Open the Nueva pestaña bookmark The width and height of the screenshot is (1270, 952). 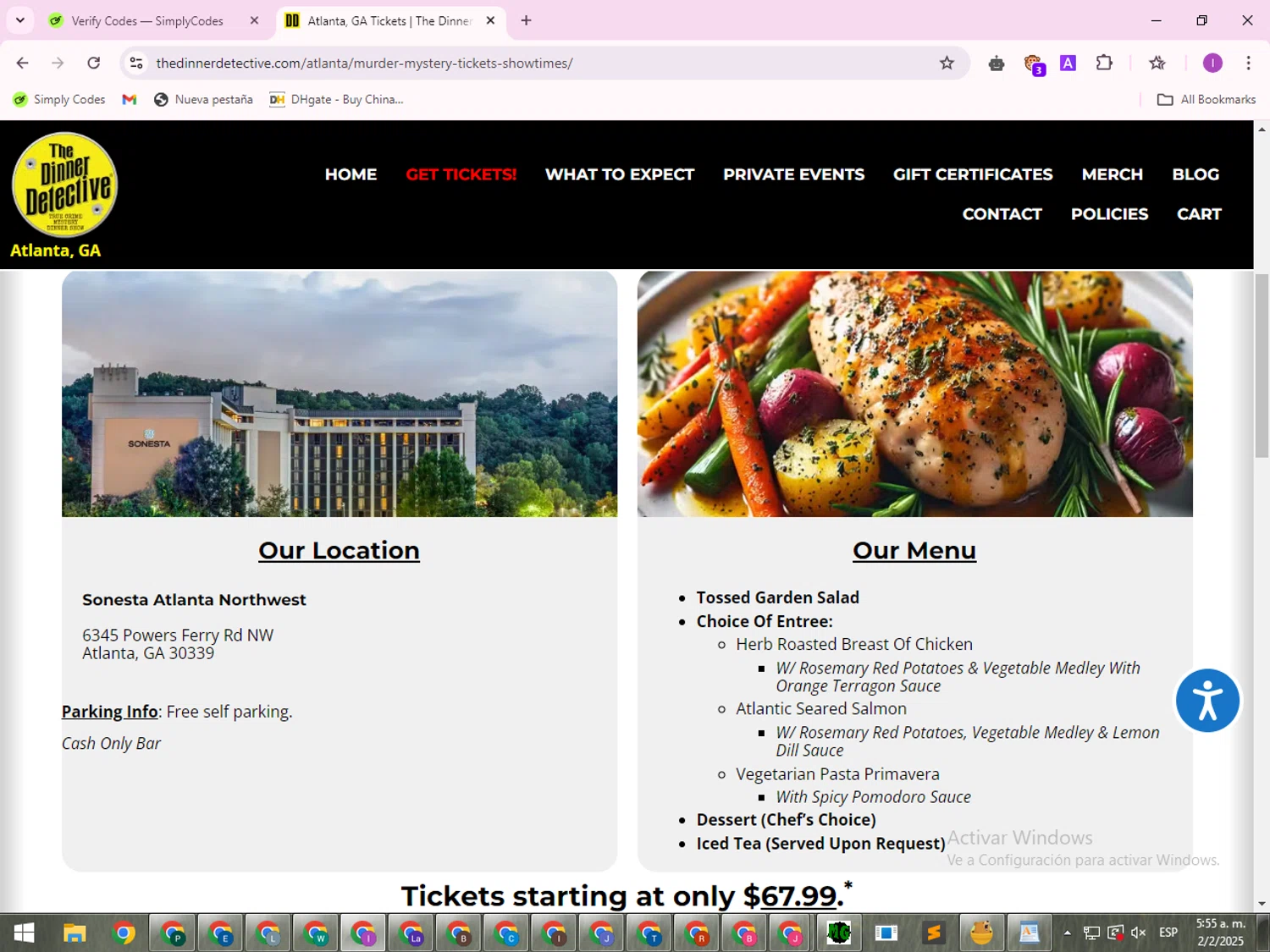(203, 99)
